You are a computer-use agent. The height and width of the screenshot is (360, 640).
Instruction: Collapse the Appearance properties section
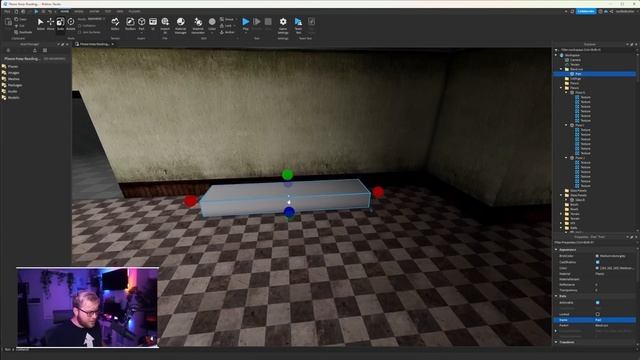(x=556, y=249)
